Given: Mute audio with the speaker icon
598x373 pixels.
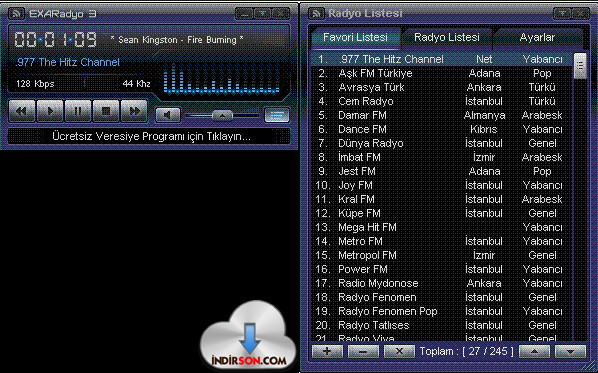Looking at the screenshot, I should point(168,115).
